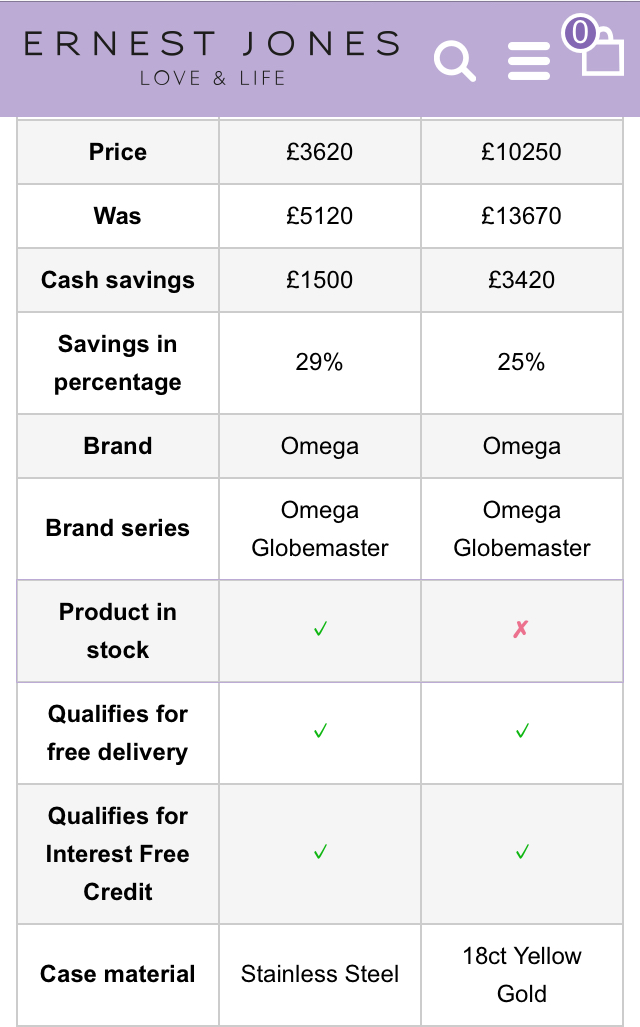The height and width of the screenshot is (1027, 640).
Task: Click second watch's free delivery tick
Action: 521,732
